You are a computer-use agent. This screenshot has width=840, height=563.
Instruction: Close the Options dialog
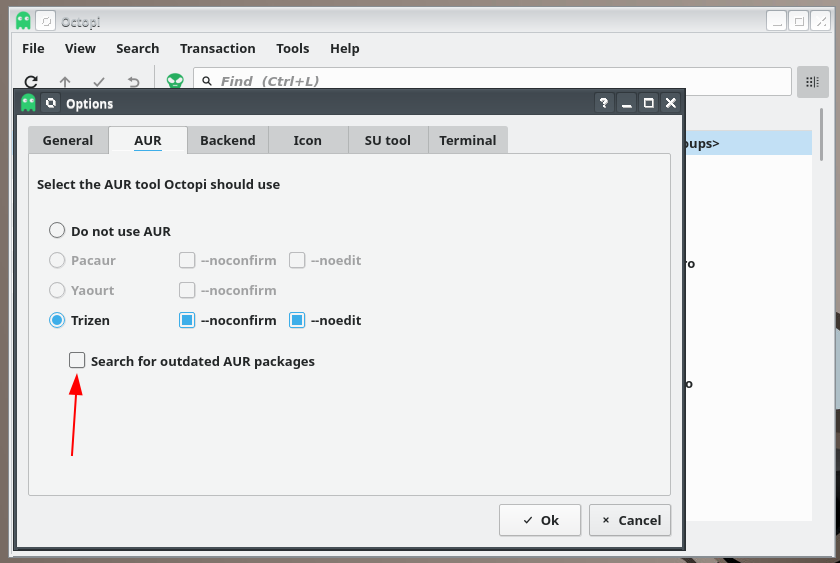[671, 103]
